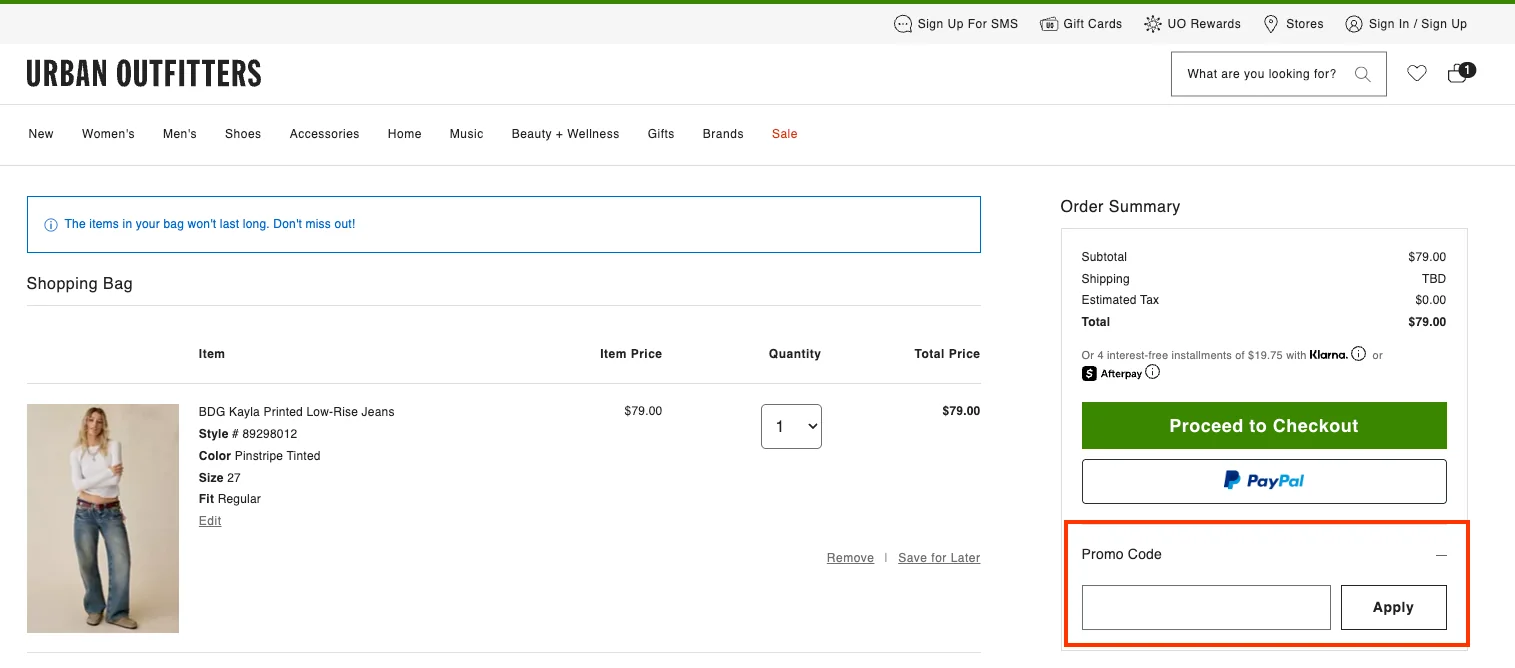Screen dimensions: 1515x668
Task: Click the Stores link text
Action: coord(1305,24)
